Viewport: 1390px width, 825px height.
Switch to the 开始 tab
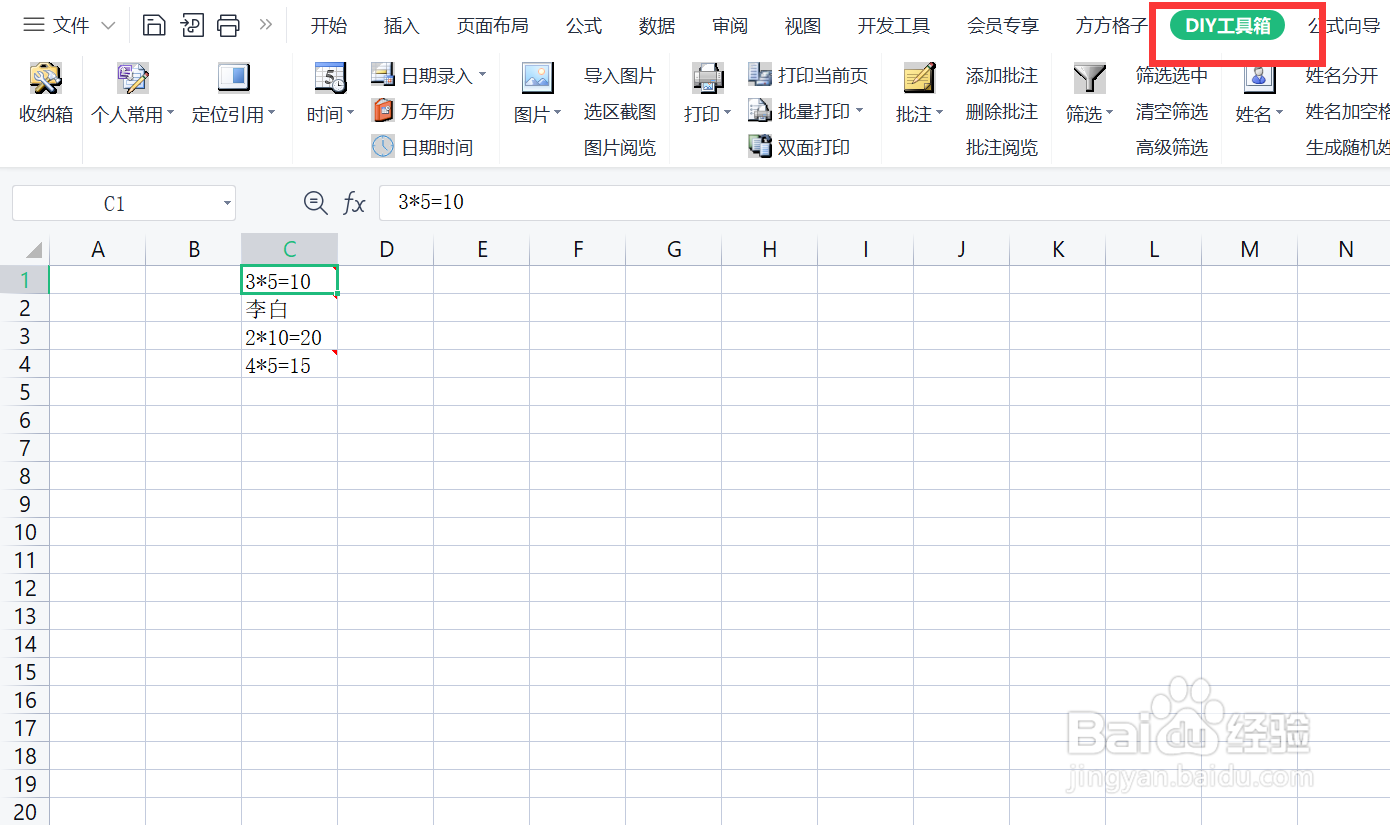329,26
